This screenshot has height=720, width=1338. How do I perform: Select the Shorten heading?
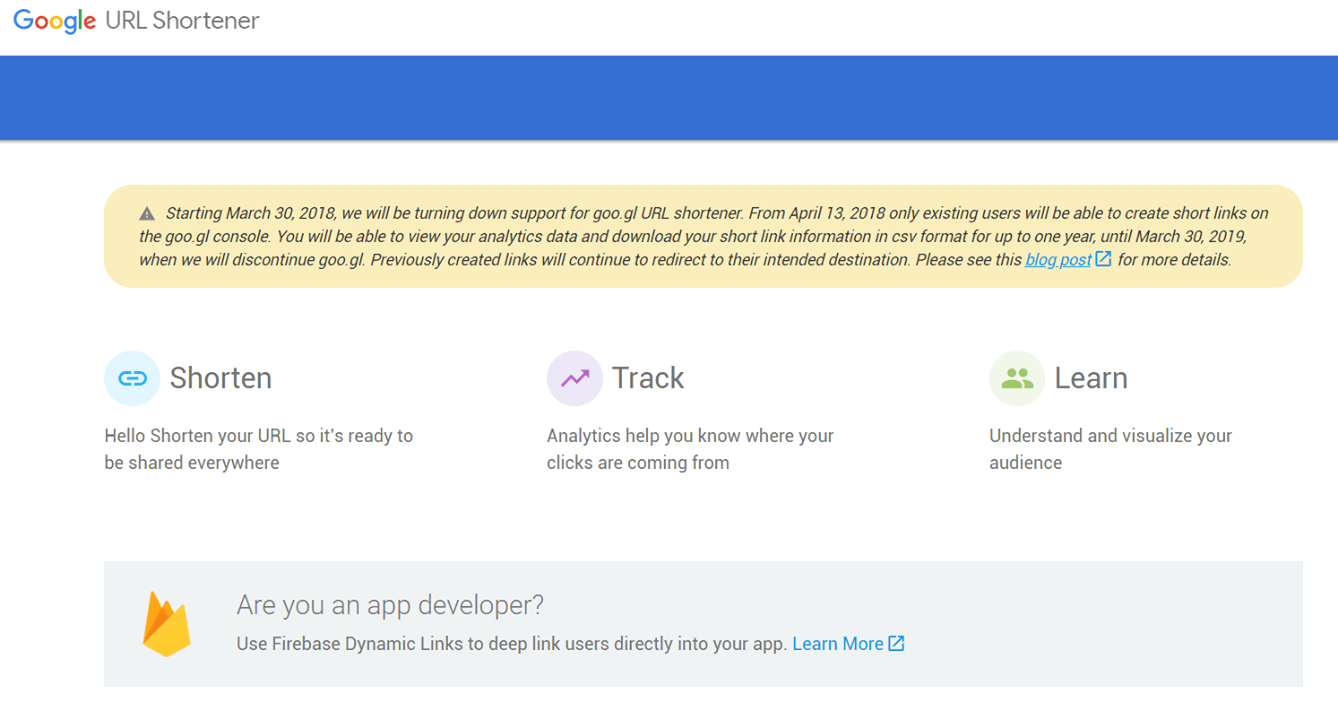(220, 378)
